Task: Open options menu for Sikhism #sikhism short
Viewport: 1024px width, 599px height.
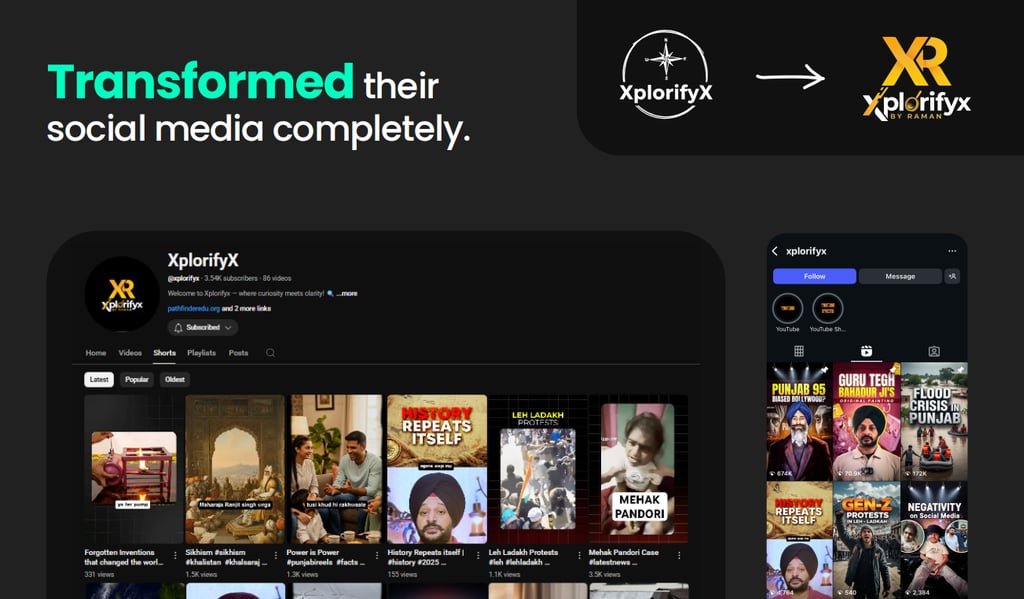Action: coord(276,555)
